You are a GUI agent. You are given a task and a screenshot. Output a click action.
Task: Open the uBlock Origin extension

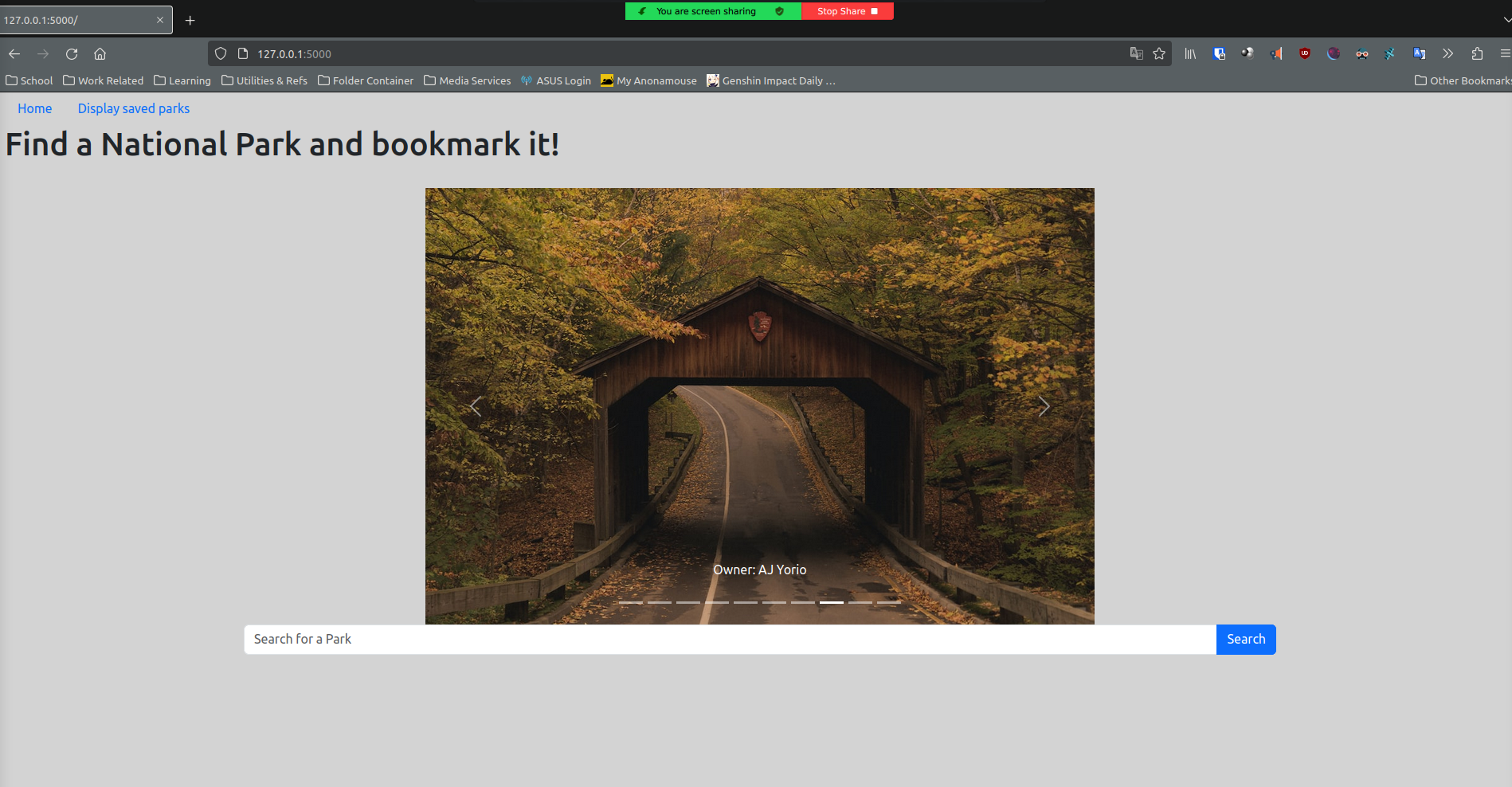(x=1305, y=53)
